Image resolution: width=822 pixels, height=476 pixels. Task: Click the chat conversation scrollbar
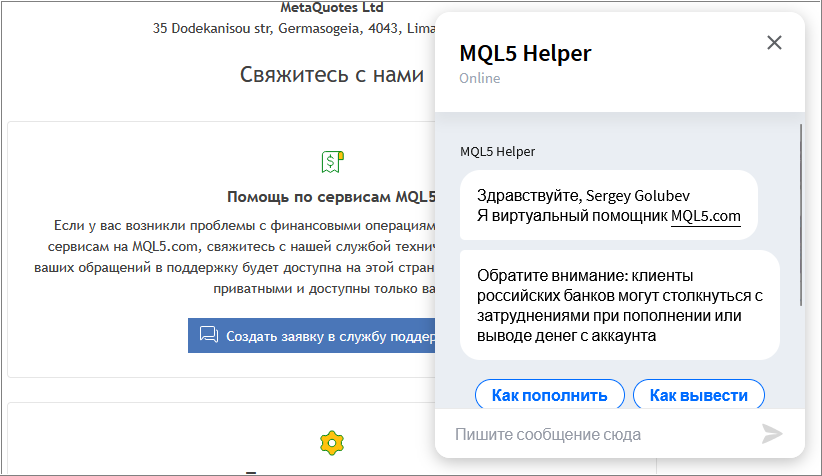801,215
